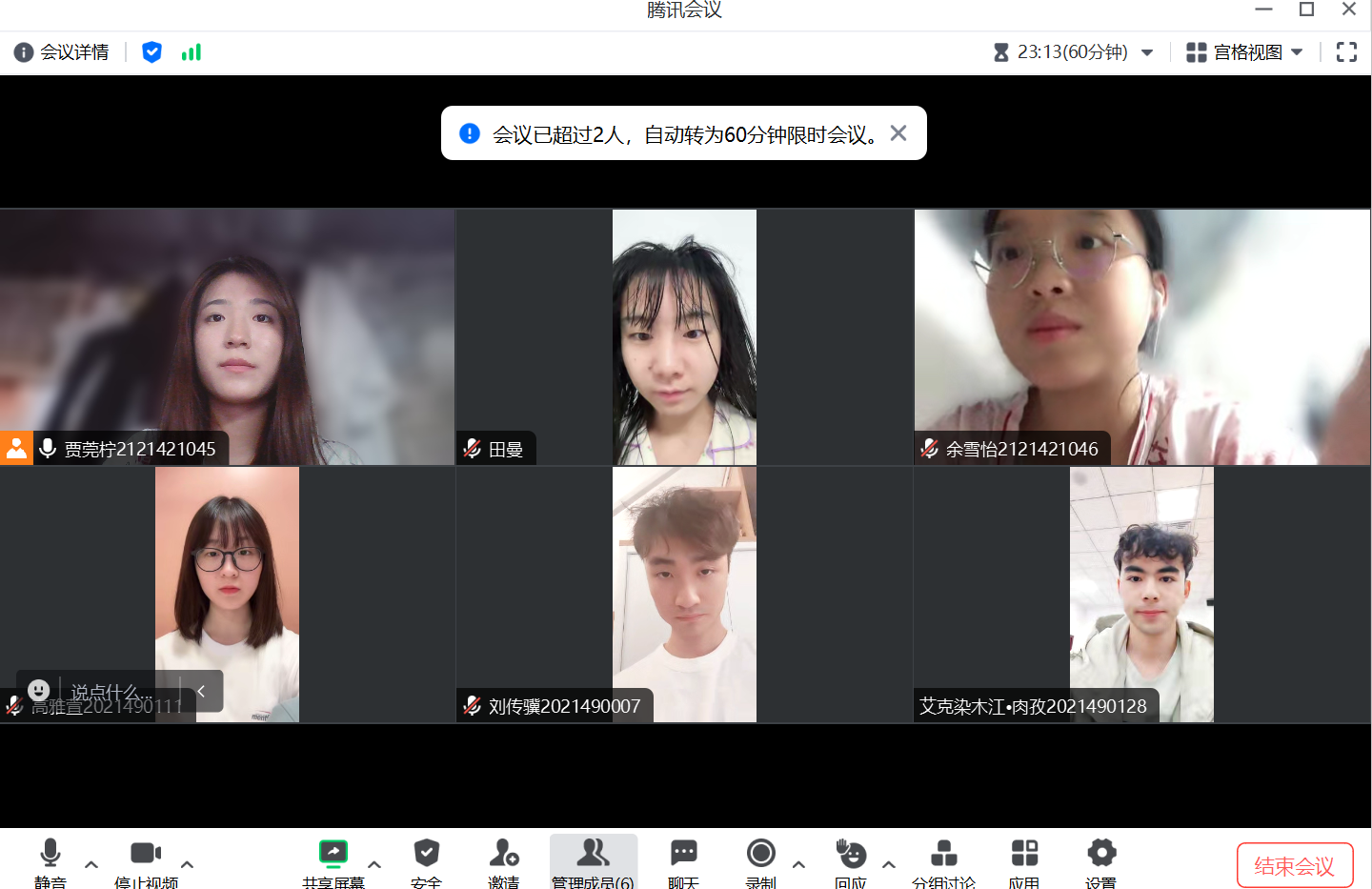This screenshot has width=1372, height=889.
Task: Open the grid view layout dropdown
Action: 1244,52
